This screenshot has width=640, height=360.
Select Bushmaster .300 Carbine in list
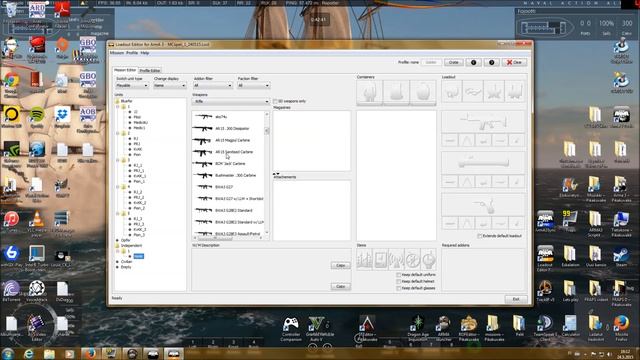pos(236,176)
